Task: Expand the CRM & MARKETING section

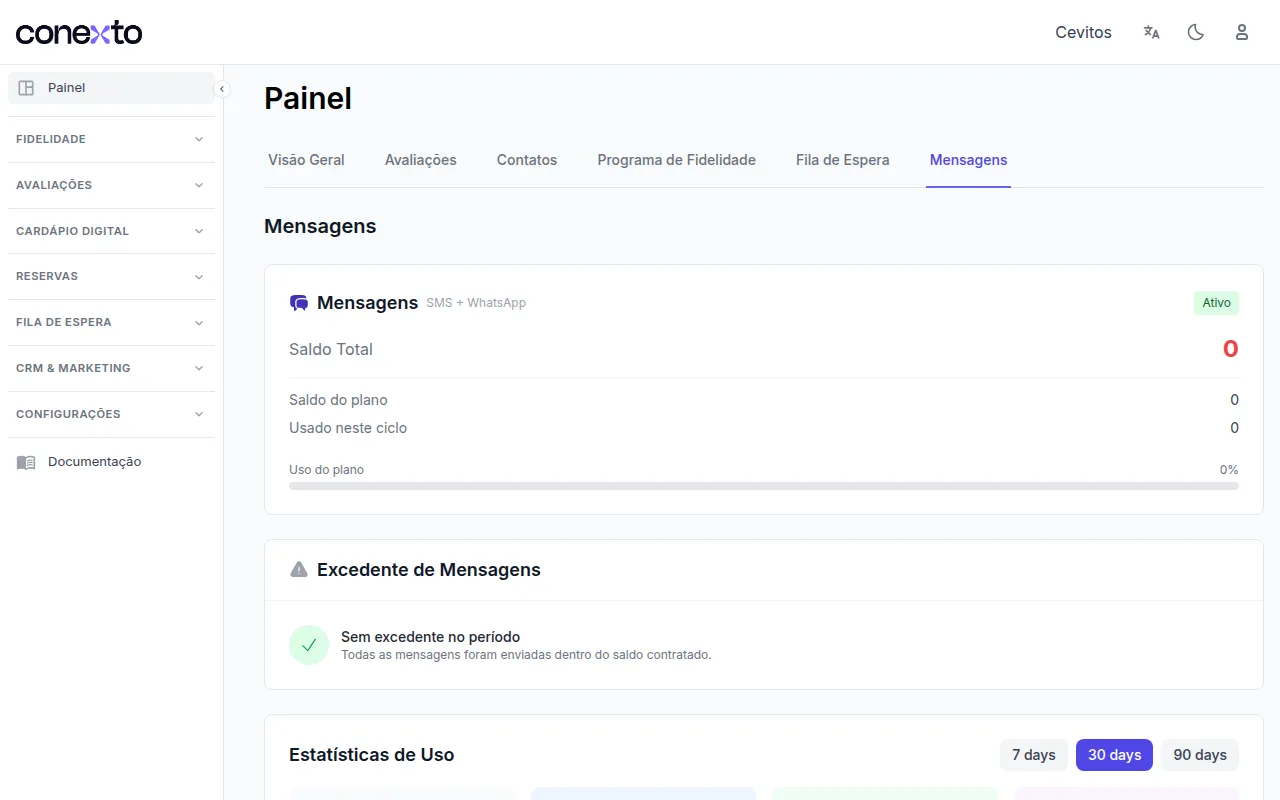Action: pos(111,368)
